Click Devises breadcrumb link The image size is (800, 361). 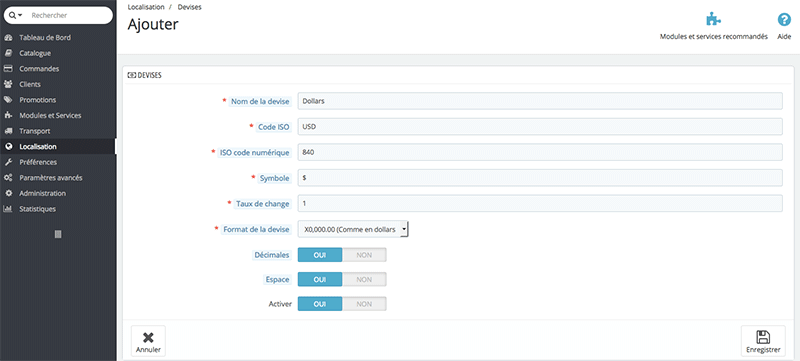pos(189,7)
